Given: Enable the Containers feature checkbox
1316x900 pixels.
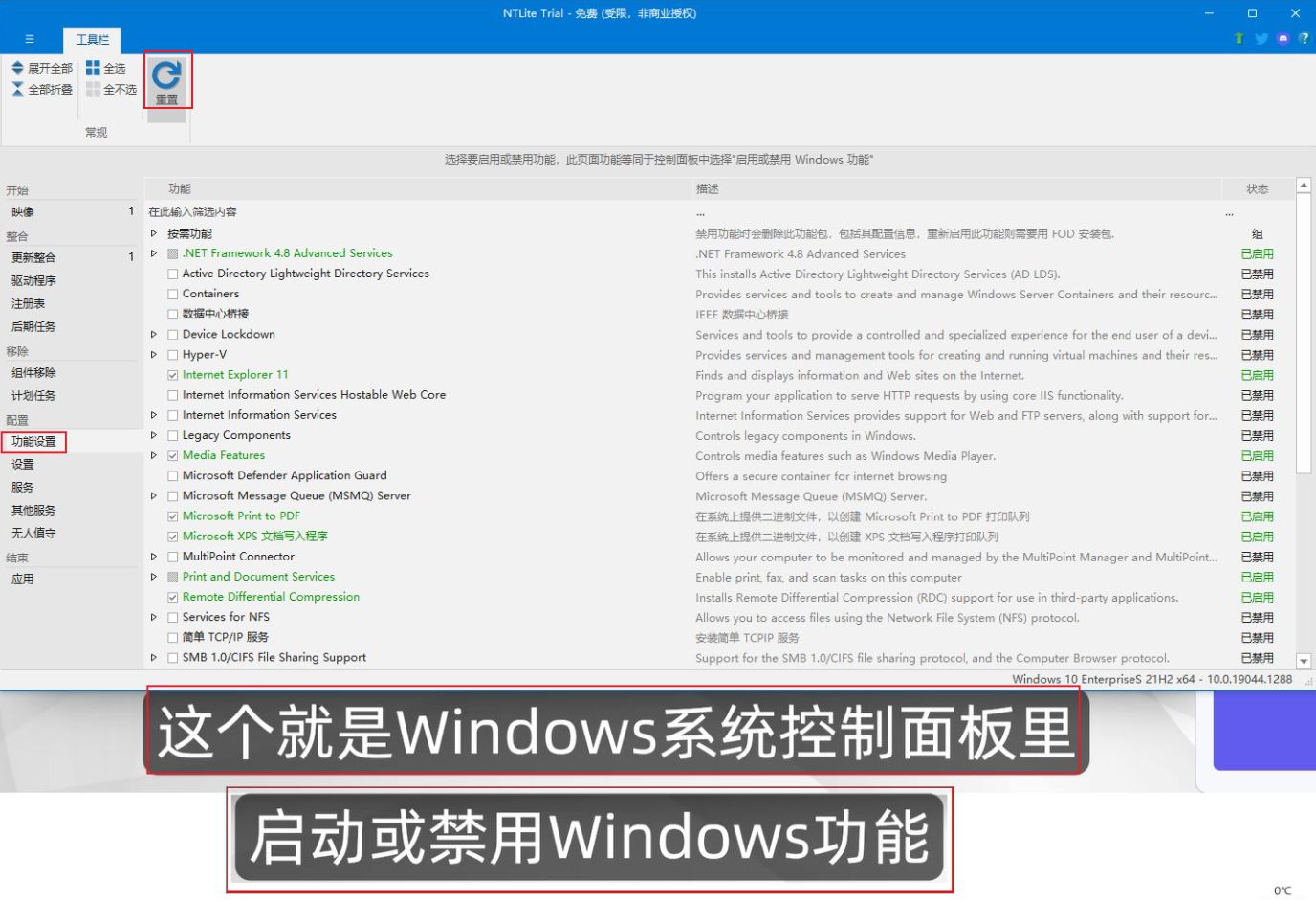Looking at the screenshot, I should pyautogui.click(x=173, y=295).
